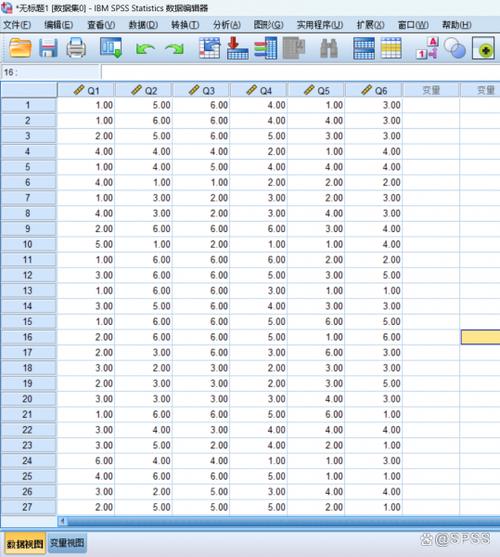Click the horizontal scrollbar left arrow
500x557 pixels.
point(62,521)
